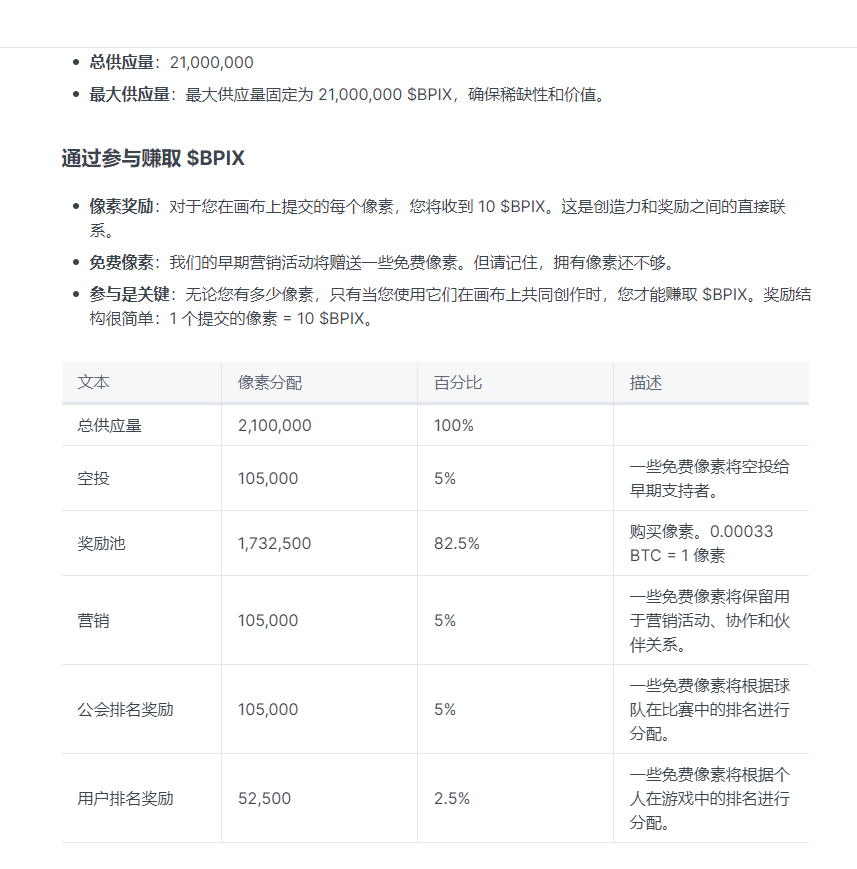857x869 pixels.
Task: Select the "公会排名奖励" row label
Action: [x=126, y=709]
